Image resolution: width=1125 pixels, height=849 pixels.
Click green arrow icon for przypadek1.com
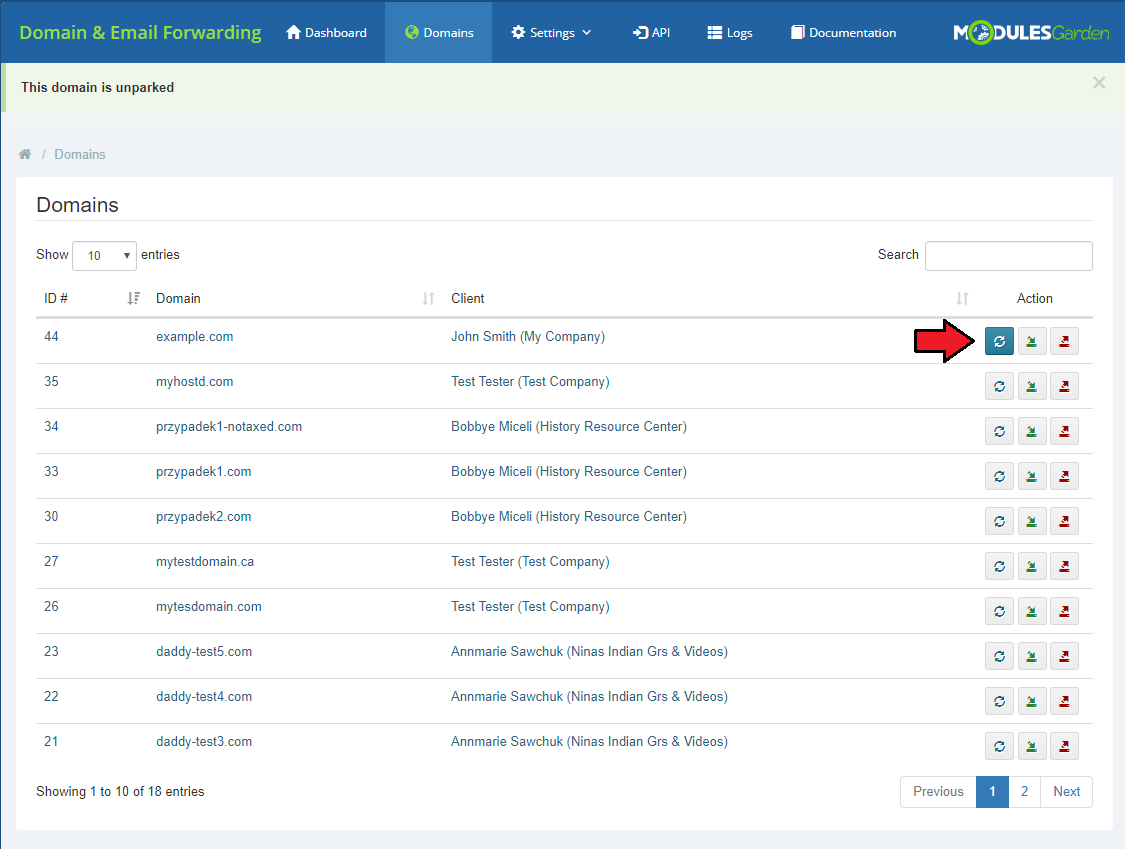tap(1032, 476)
